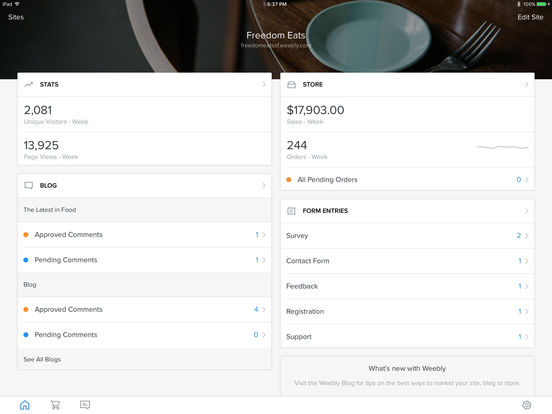
Task: Tap the Blog header speech bubble icon
Action: [29, 186]
